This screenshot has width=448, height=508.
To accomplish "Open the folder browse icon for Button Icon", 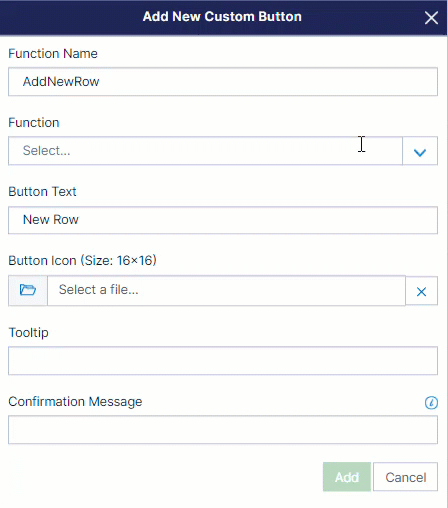I will point(28,290).
